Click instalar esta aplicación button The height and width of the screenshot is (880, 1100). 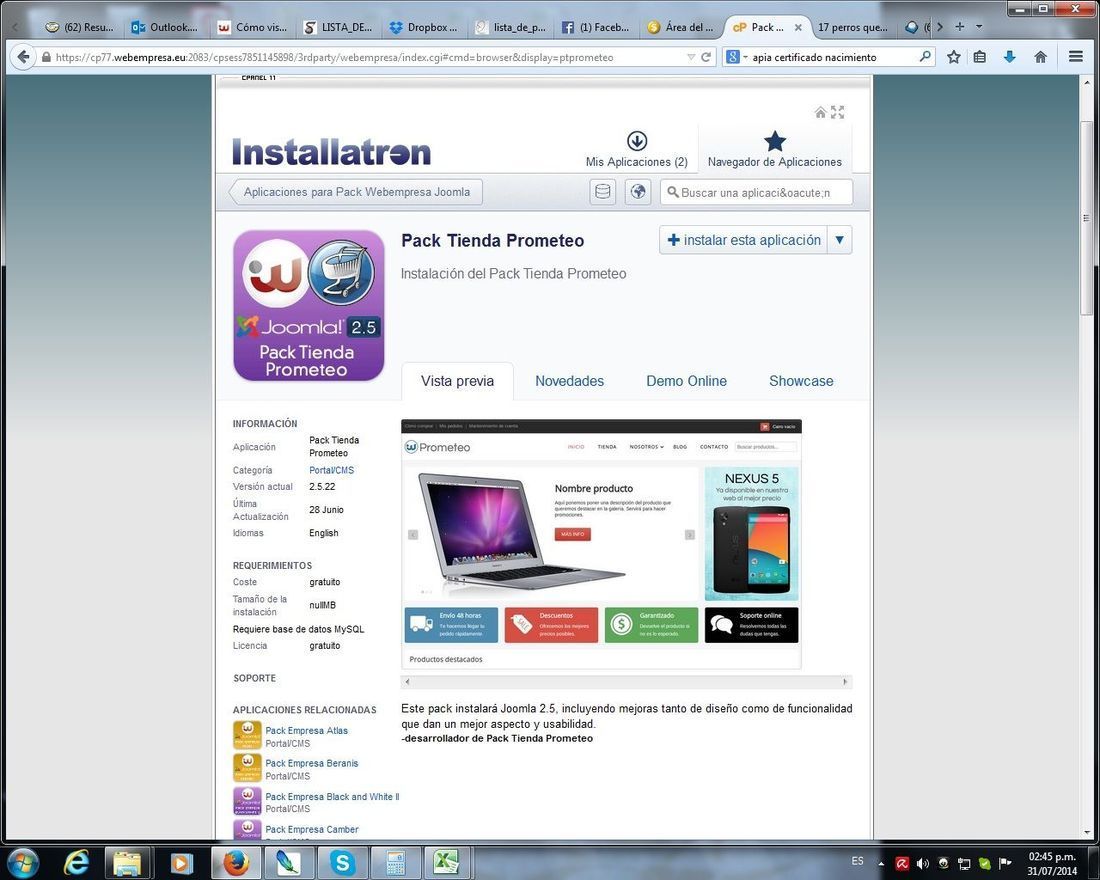(x=744, y=240)
